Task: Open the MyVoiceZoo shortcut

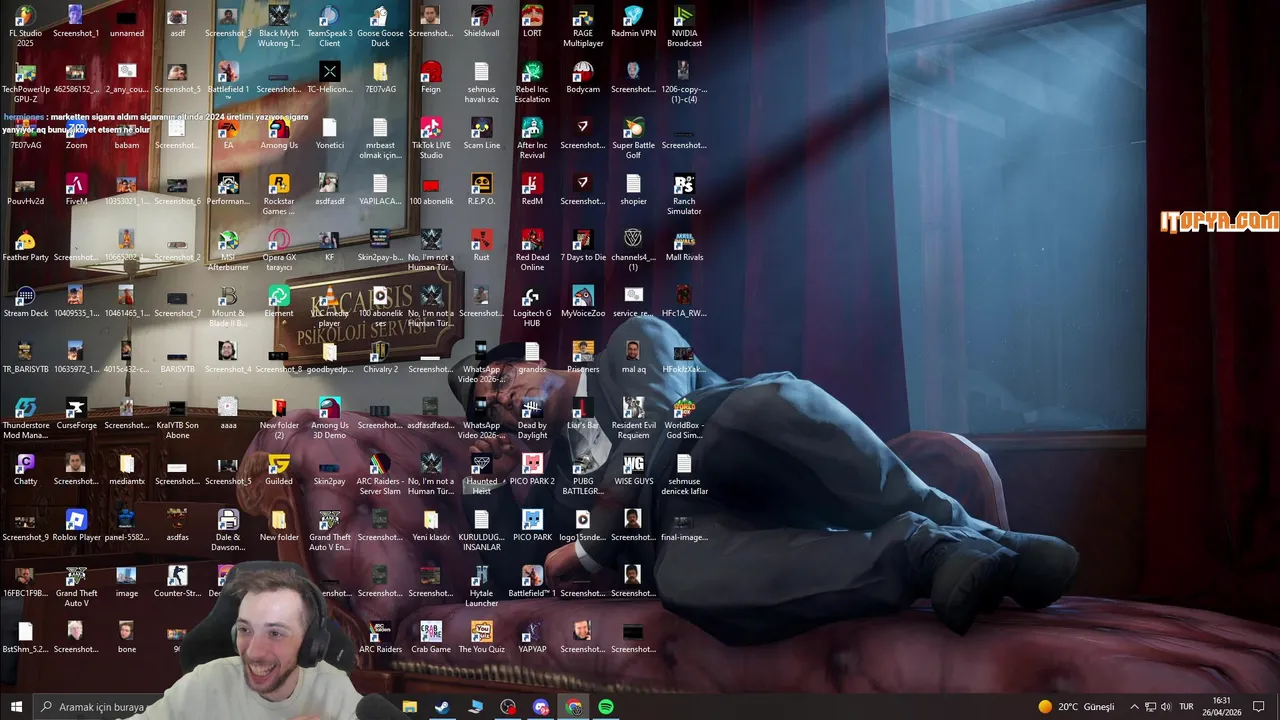Action: pos(583,301)
